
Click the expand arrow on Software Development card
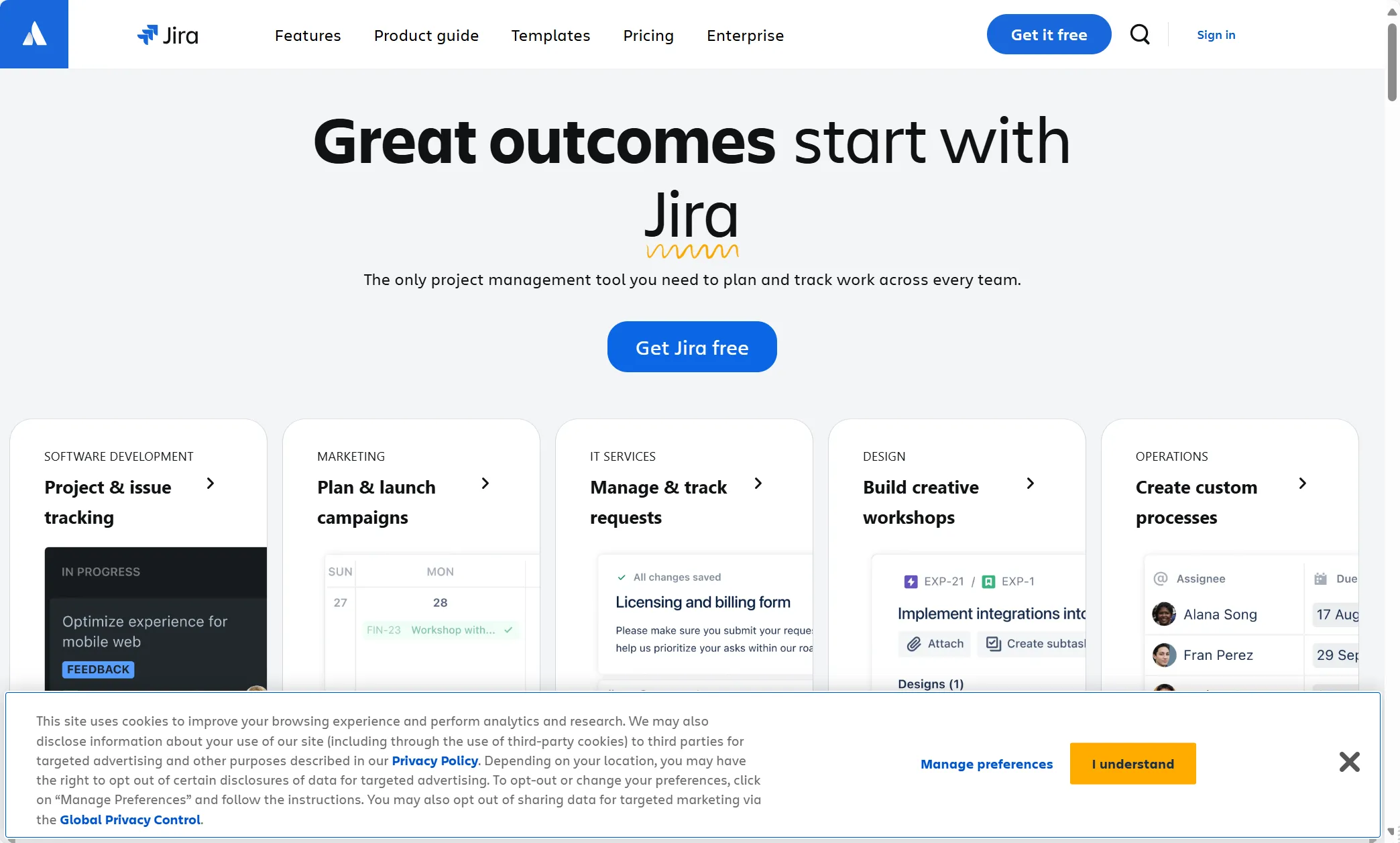tap(210, 483)
